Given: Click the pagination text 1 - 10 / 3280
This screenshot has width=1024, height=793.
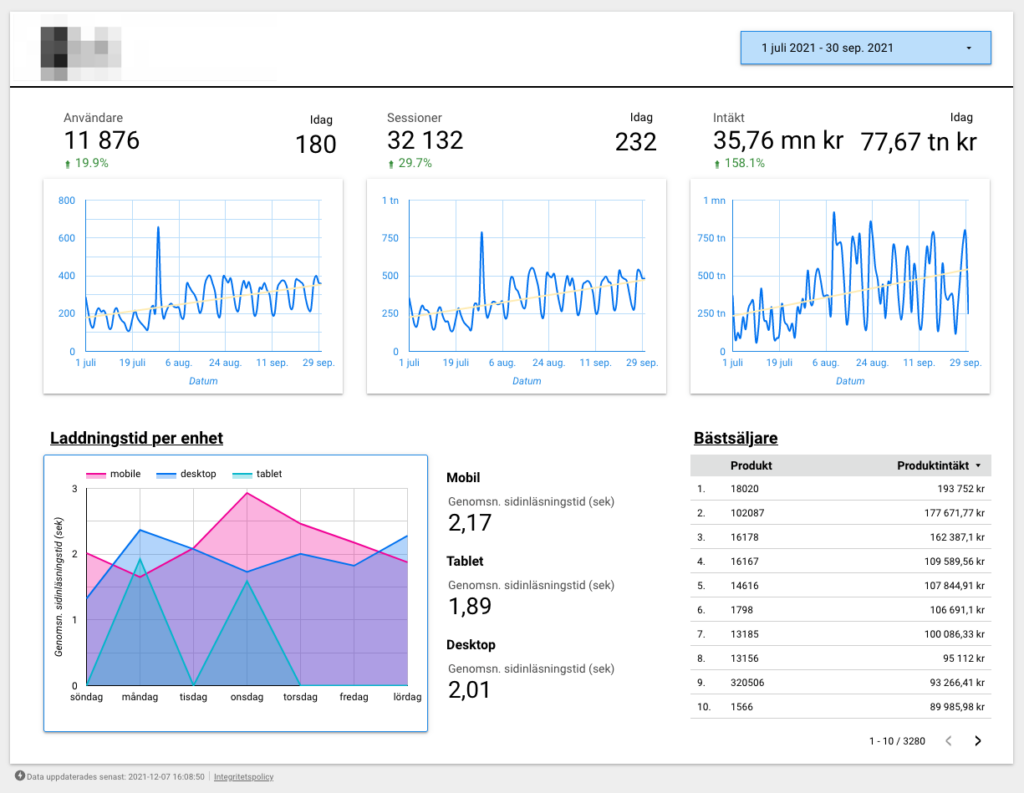Looking at the screenshot, I should (897, 741).
